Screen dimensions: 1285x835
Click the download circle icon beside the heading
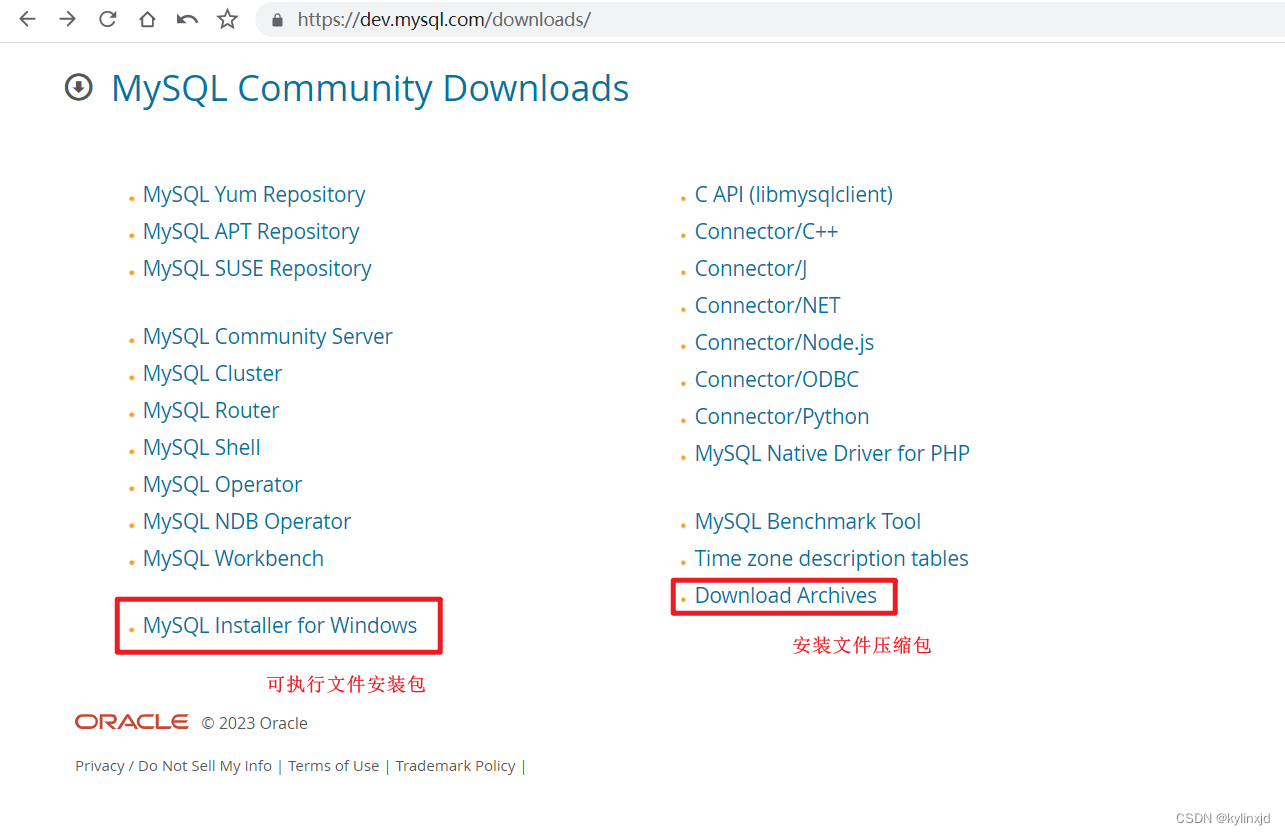tap(79, 88)
